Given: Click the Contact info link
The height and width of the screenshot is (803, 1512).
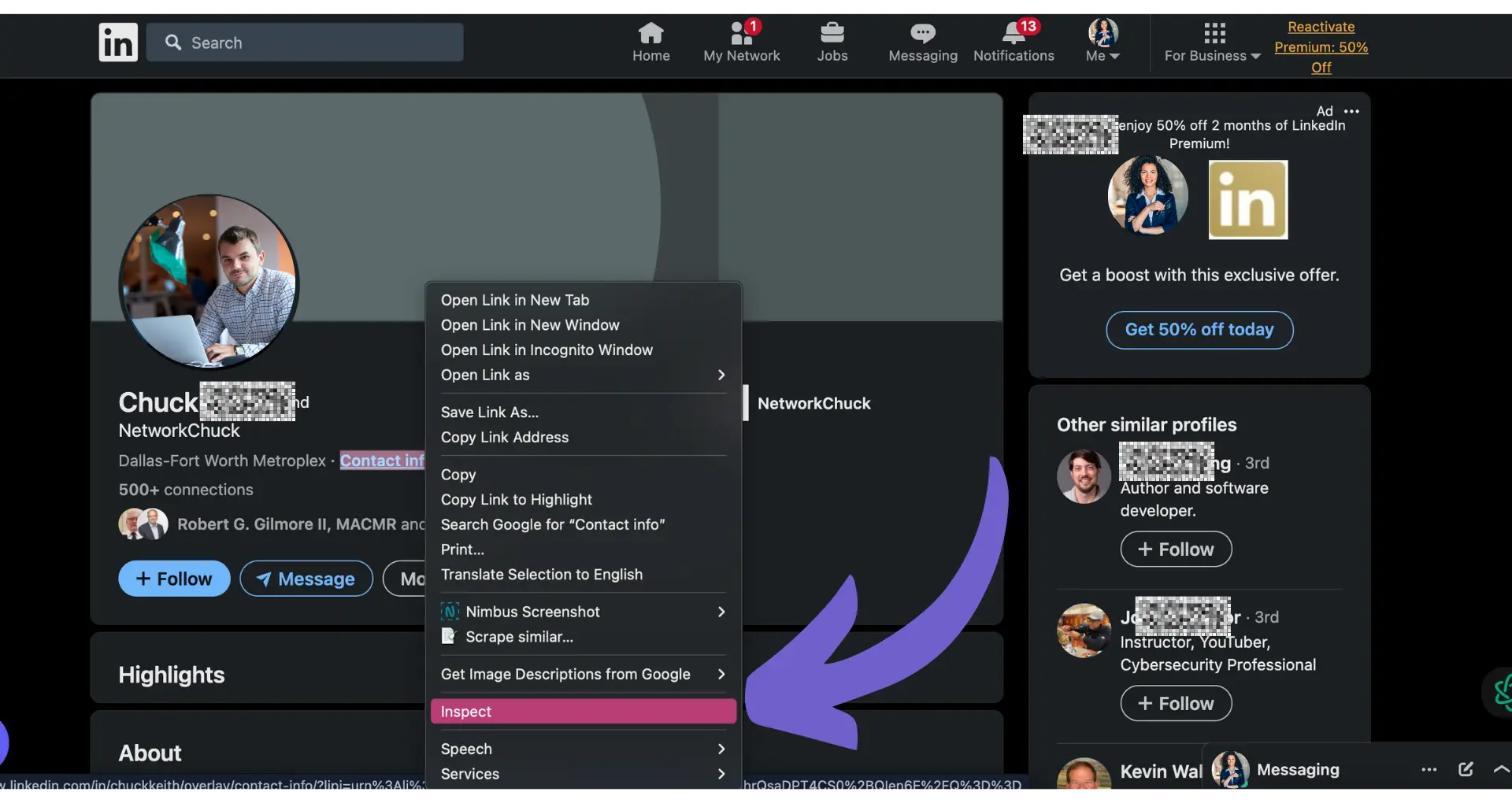Looking at the screenshot, I should pos(382,461).
